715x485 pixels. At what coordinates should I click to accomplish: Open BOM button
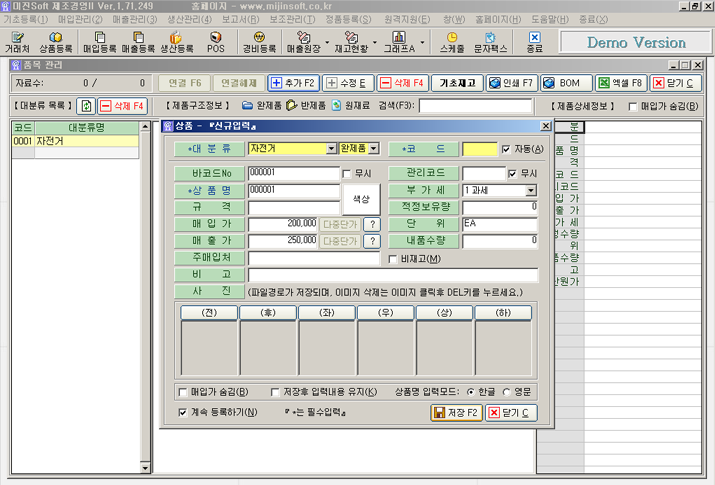click(x=566, y=83)
